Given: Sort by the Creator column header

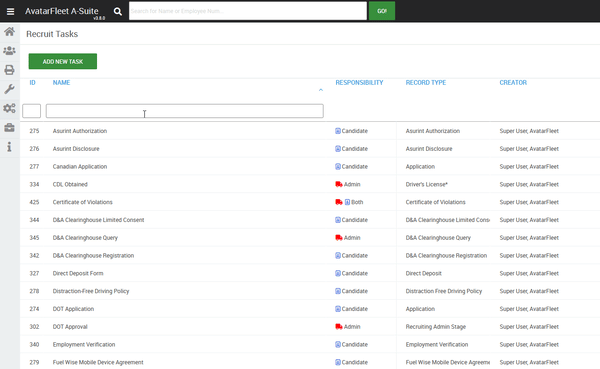Looking at the screenshot, I should click(513, 83).
